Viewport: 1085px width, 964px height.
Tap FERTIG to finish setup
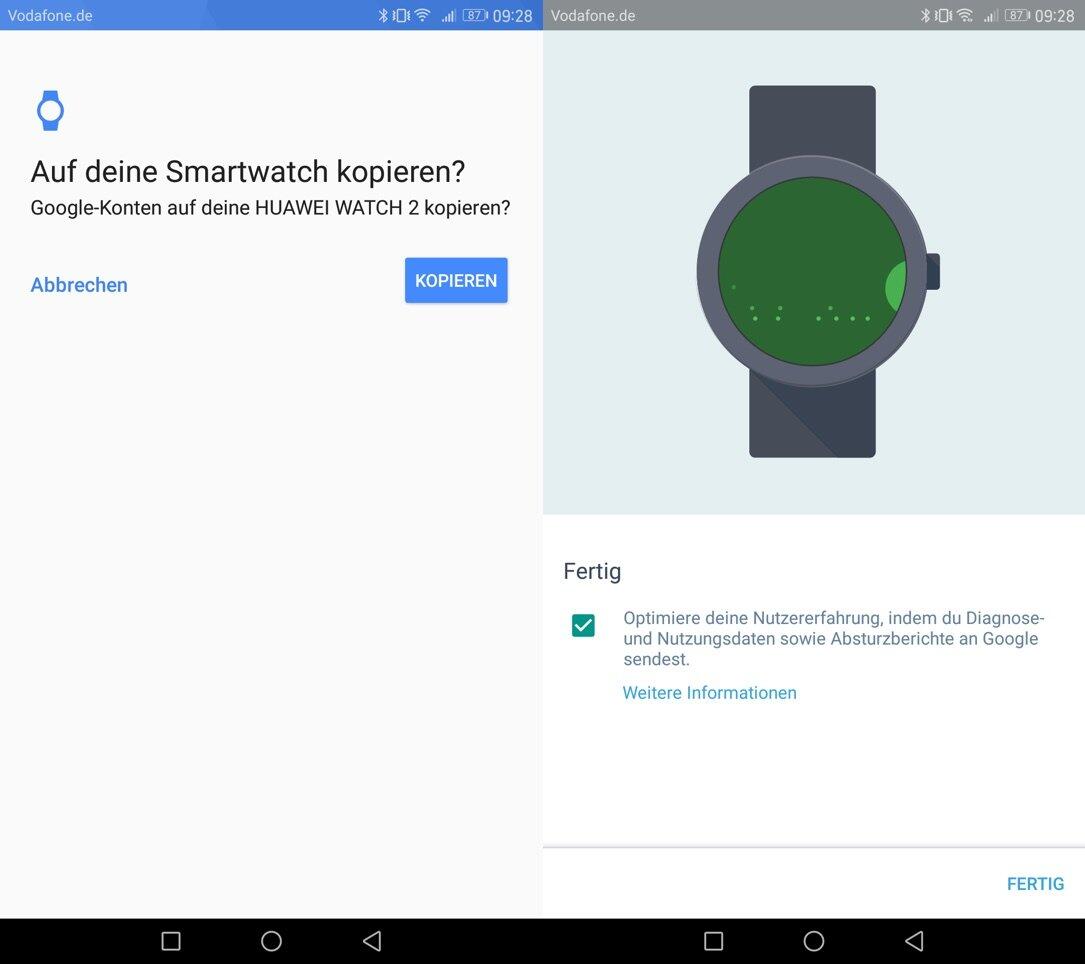coord(1035,884)
